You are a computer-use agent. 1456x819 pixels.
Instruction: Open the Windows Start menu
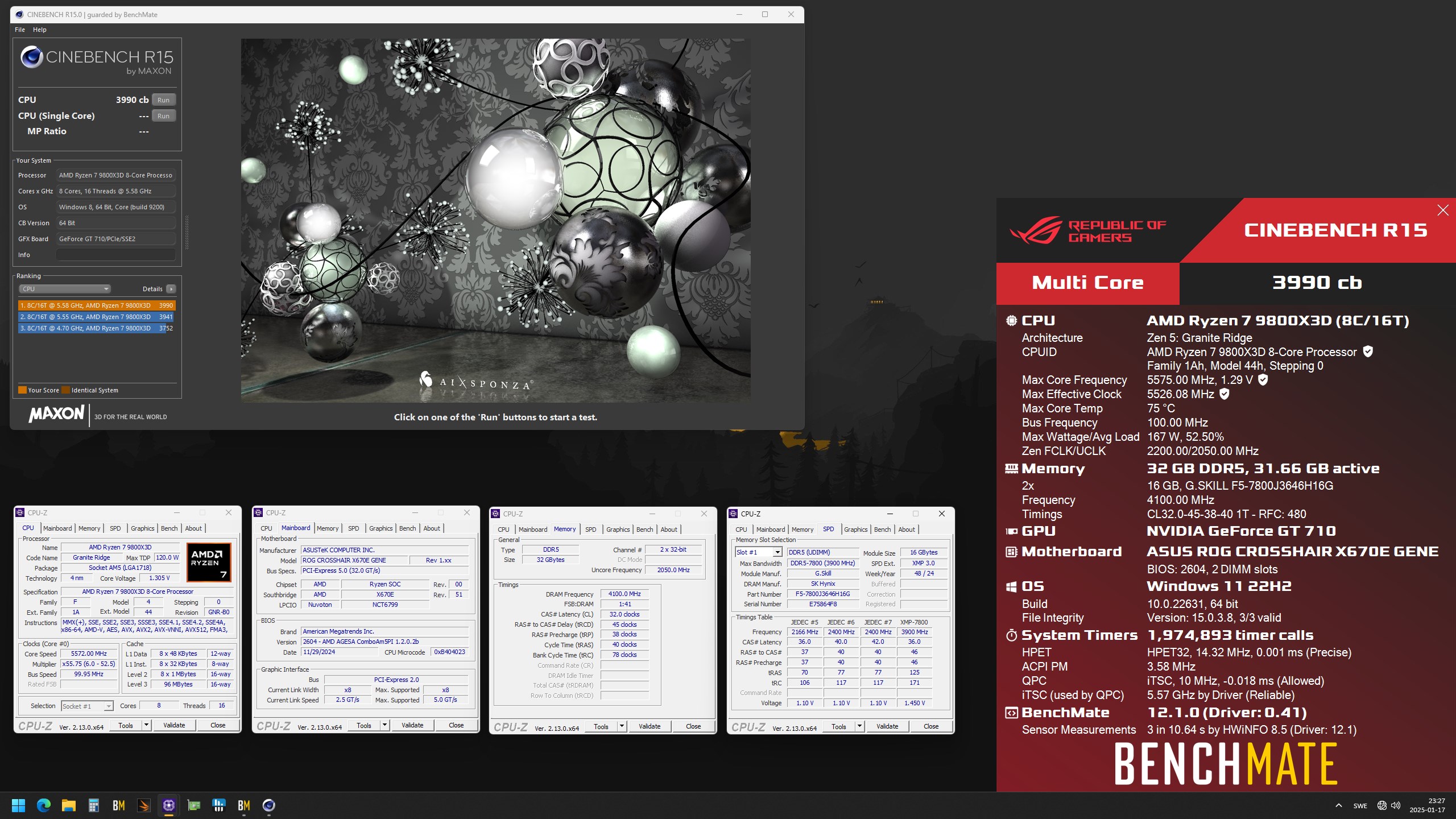(x=18, y=805)
